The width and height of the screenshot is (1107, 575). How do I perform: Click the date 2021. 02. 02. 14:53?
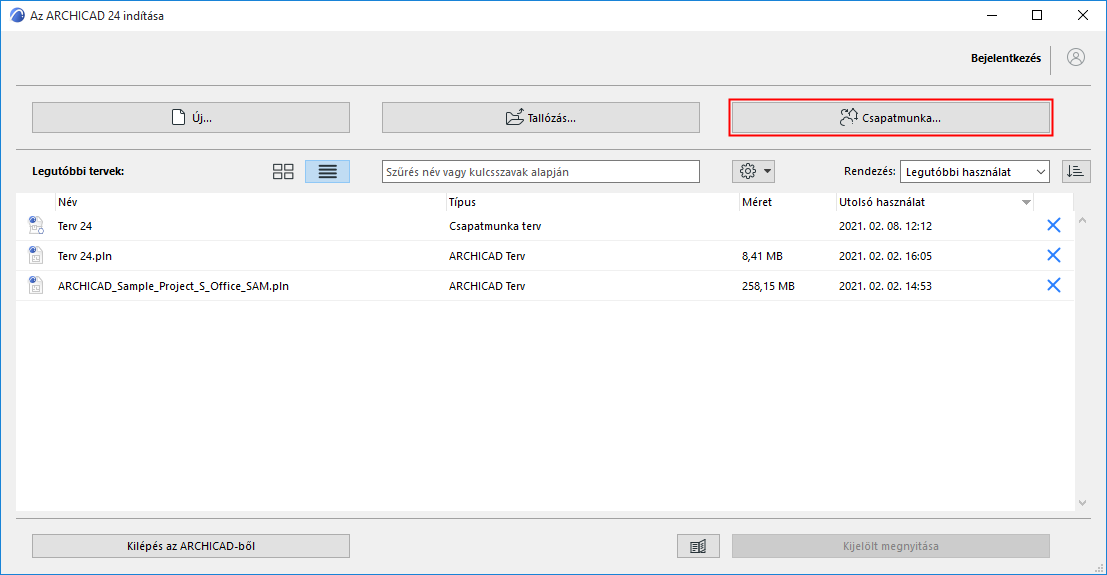pyautogui.click(x=885, y=286)
